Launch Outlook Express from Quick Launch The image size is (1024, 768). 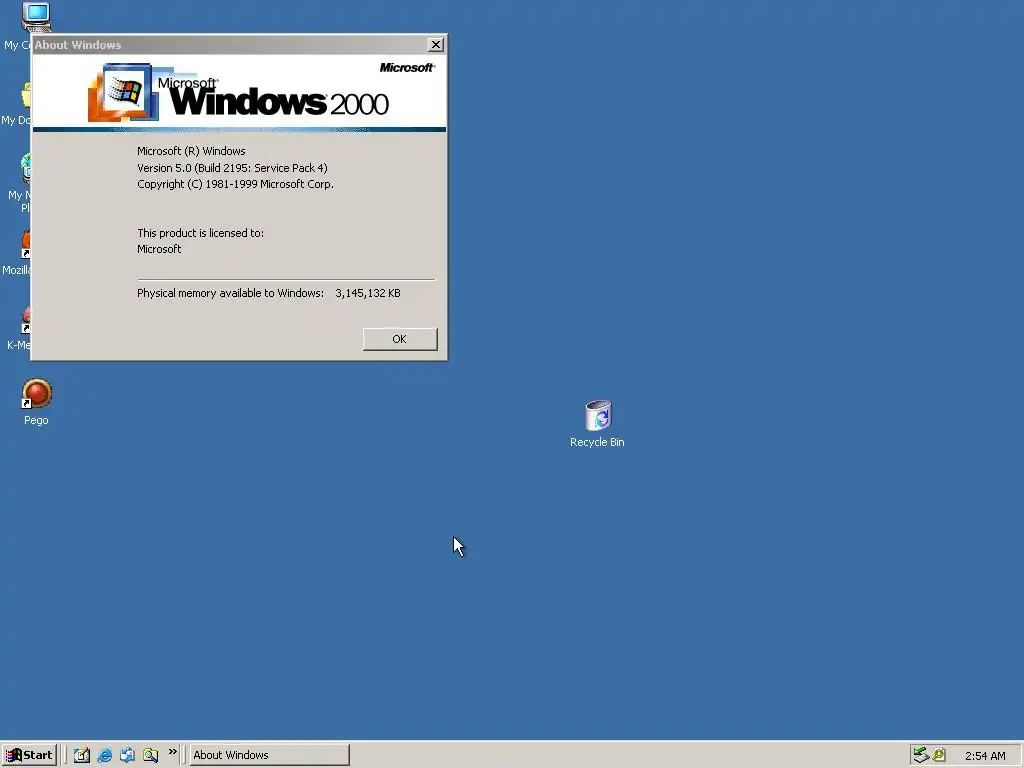127,755
